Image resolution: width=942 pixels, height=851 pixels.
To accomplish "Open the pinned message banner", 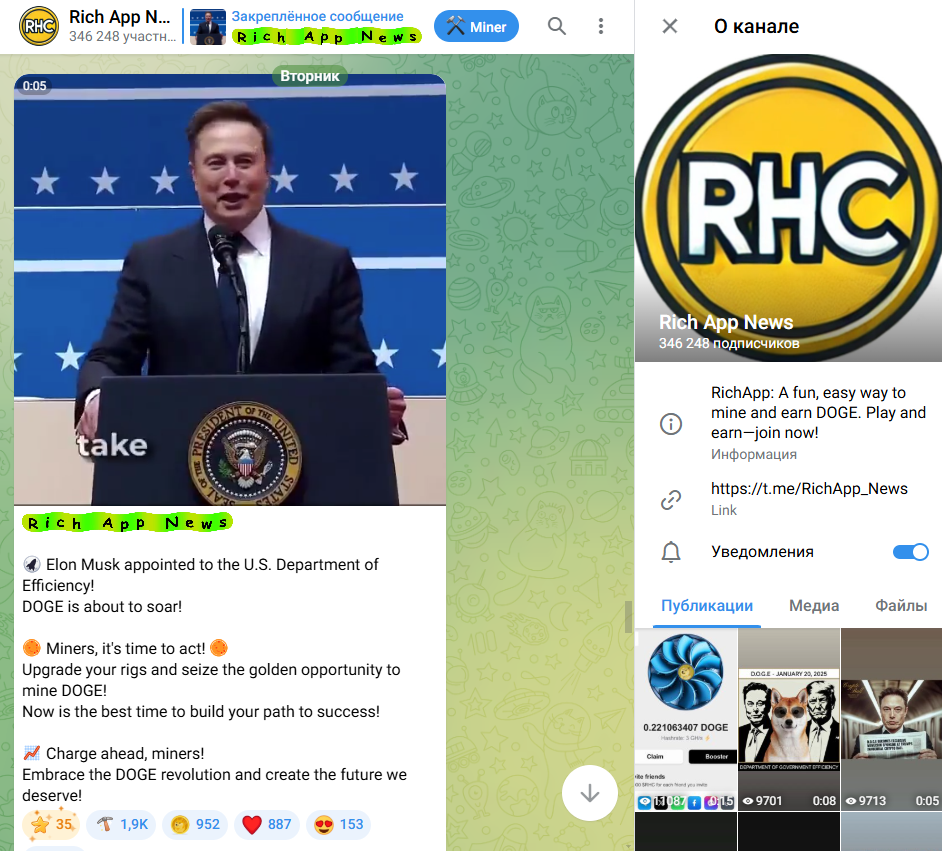I will 306,27.
